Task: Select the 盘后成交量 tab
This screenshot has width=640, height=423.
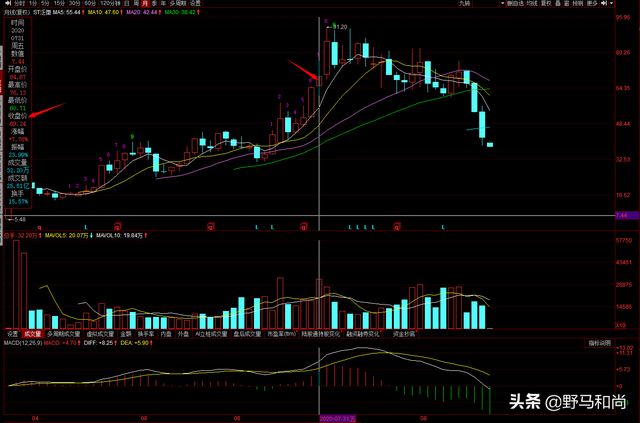Action: click(247, 334)
